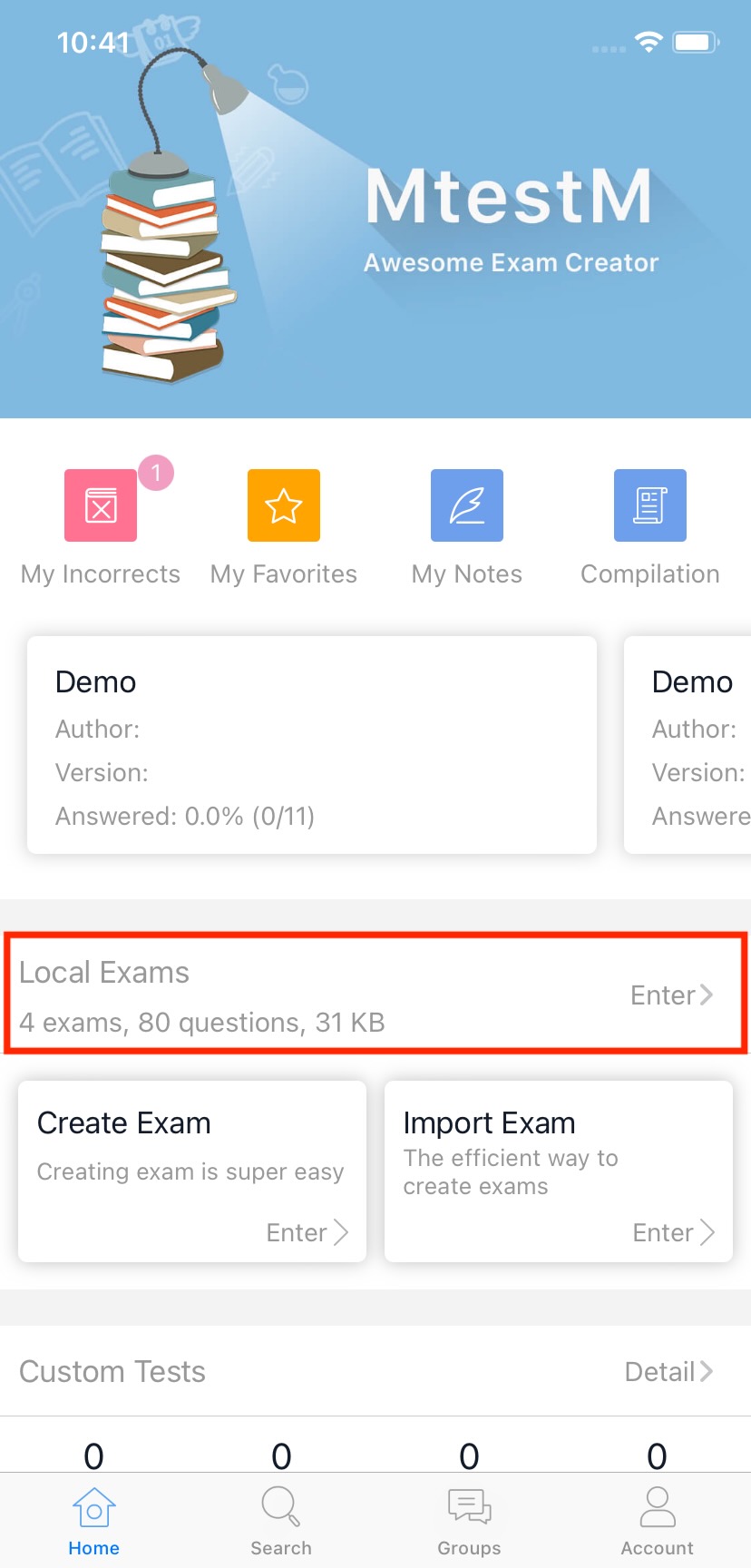Tap the Import Exam title
This screenshot has height=1568, width=751.
[x=490, y=1123]
